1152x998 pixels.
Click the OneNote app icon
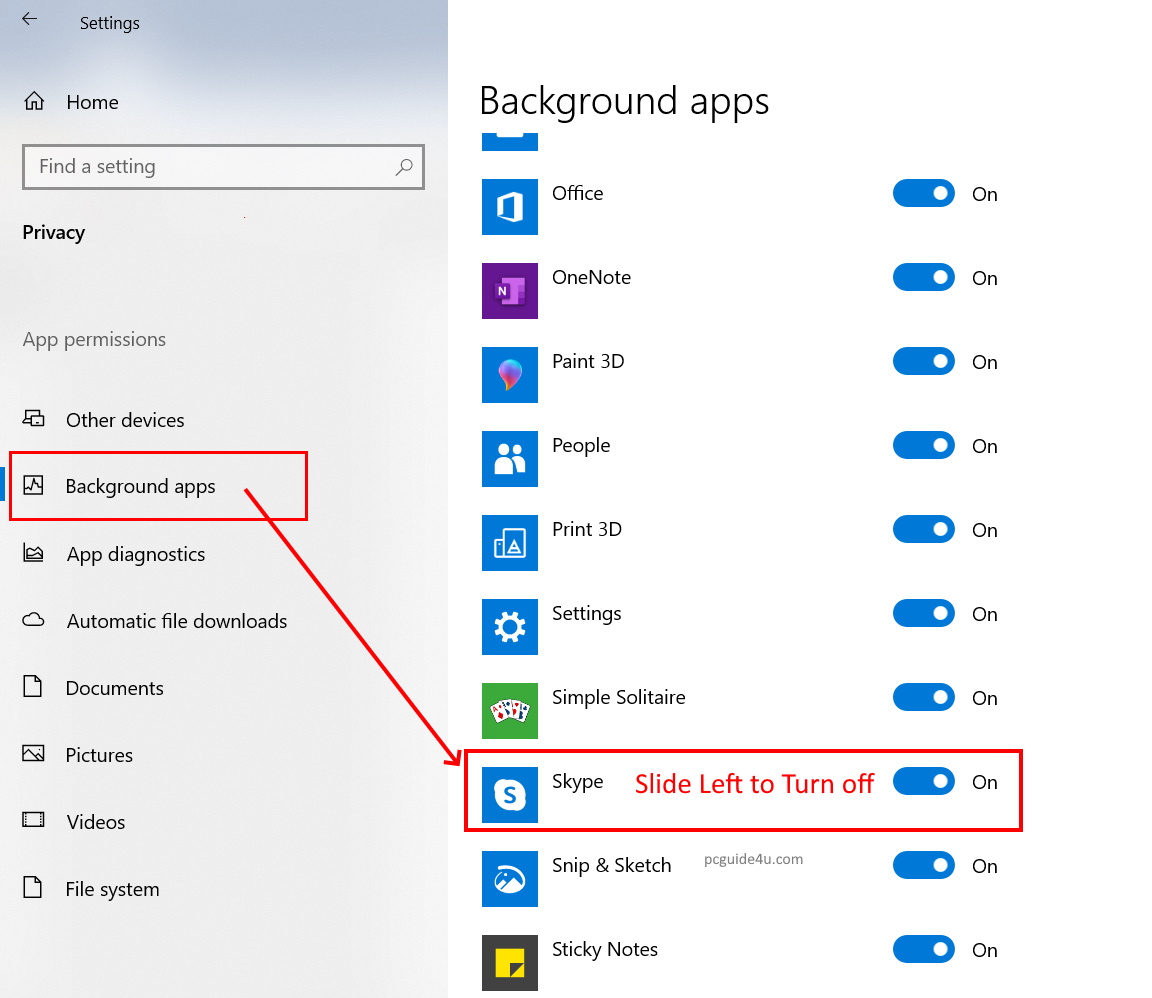pos(509,291)
